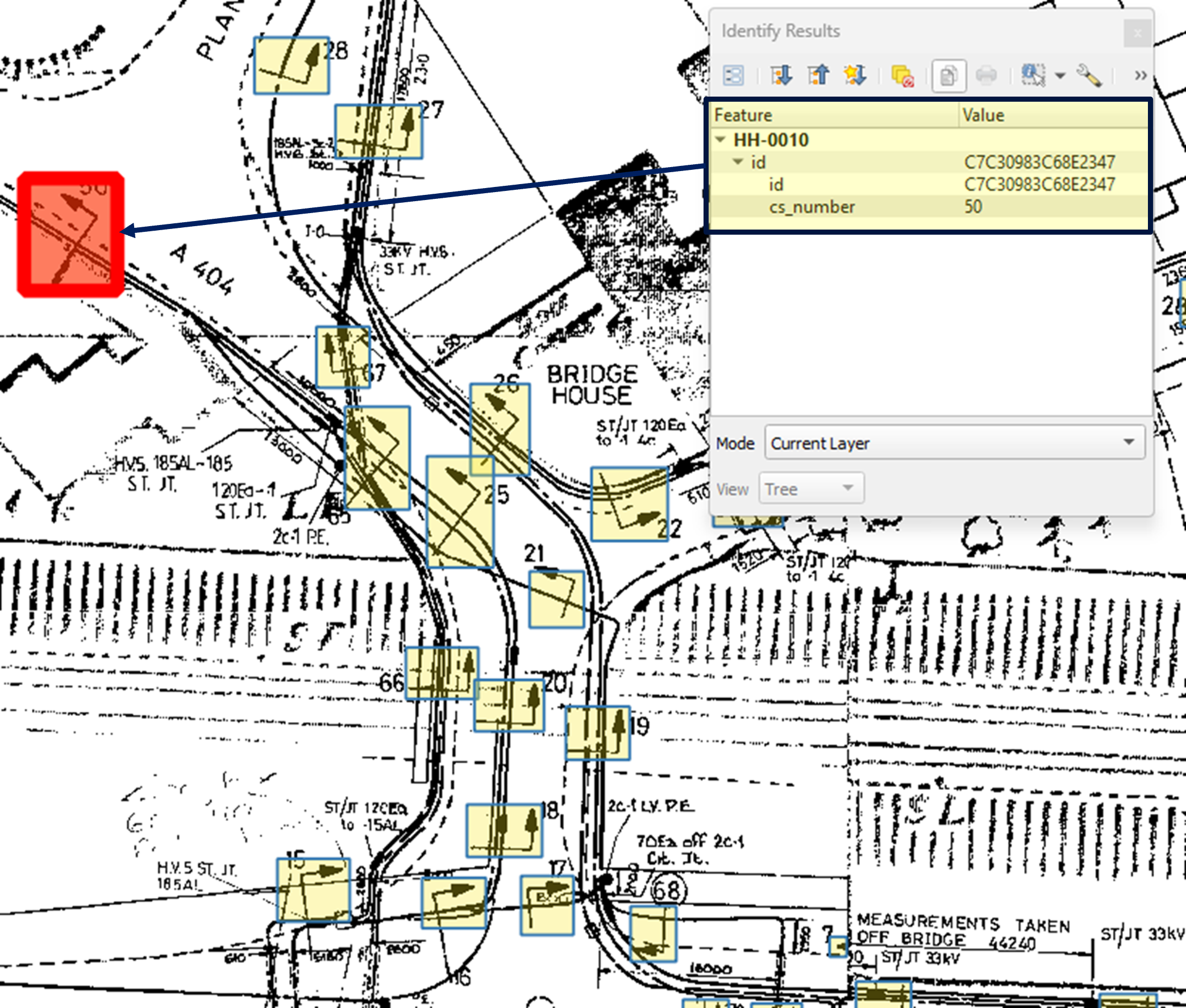The height and width of the screenshot is (1008, 1186).
Task: Show hidden toolbar items via chevron
Action: pos(1141,76)
